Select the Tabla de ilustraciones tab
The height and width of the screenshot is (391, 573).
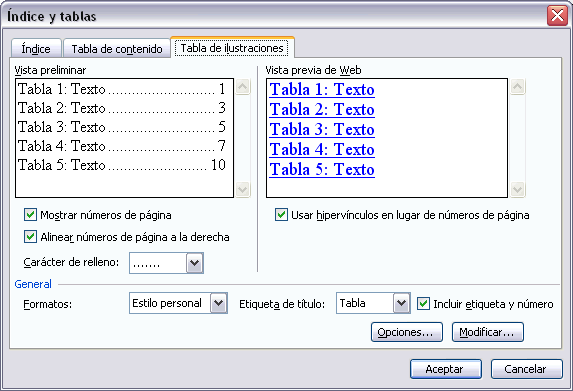232,48
